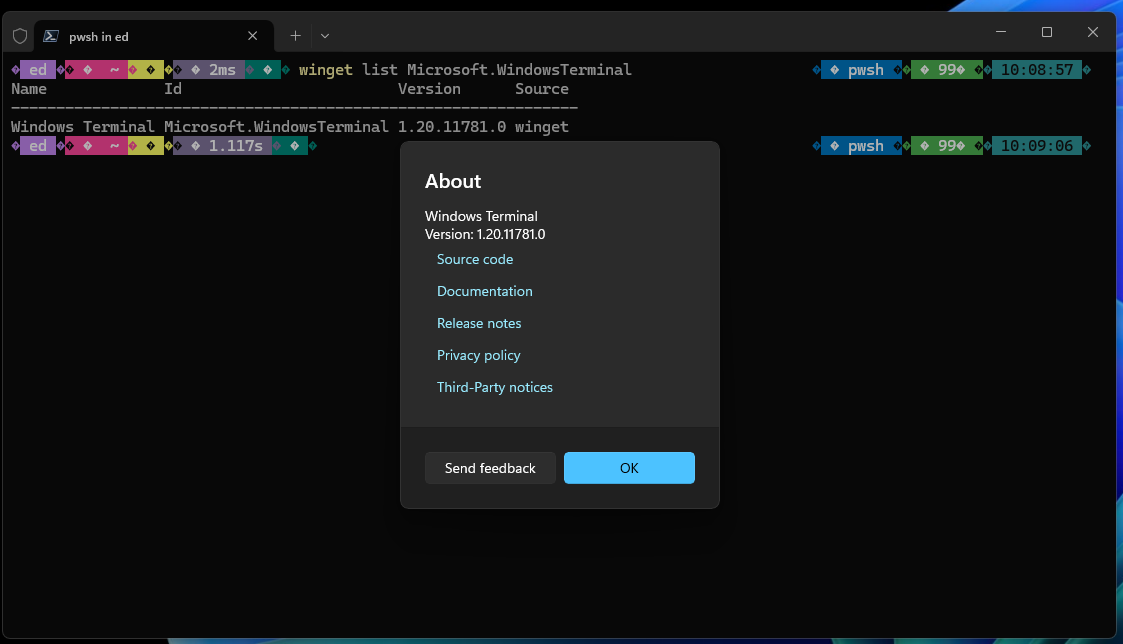Click the terminal icon on the pwsh tab
Viewport: 1123px width, 644px height.
pyautogui.click(x=50, y=35)
